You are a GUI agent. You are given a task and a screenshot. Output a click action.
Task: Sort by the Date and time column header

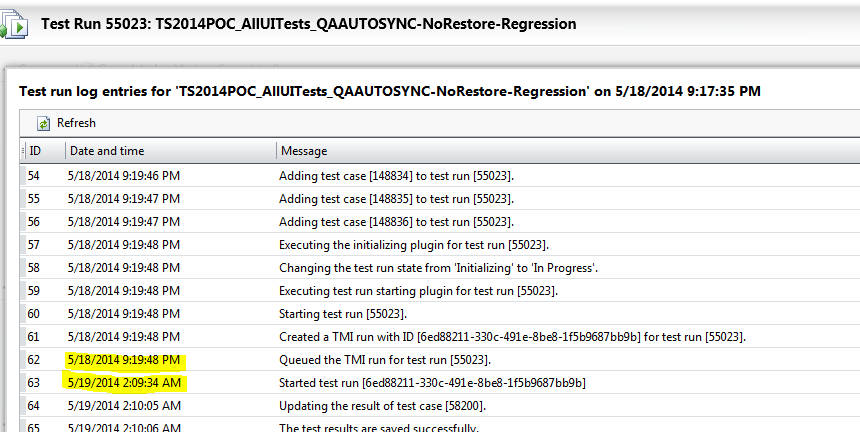click(x=107, y=151)
